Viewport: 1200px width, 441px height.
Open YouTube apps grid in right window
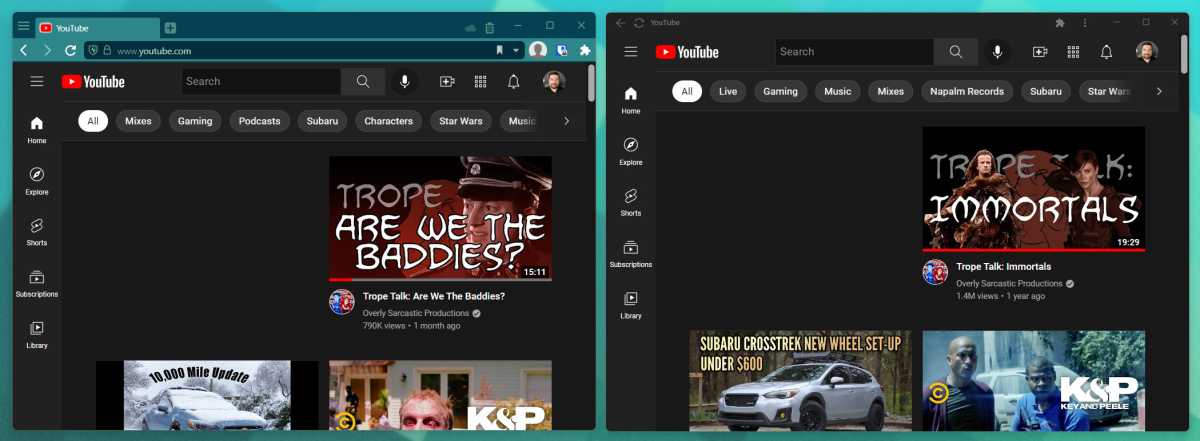coord(1073,51)
